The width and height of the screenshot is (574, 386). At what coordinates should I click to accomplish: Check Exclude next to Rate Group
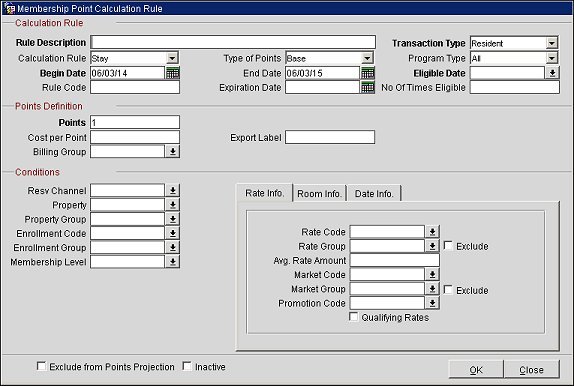click(x=448, y=246)
